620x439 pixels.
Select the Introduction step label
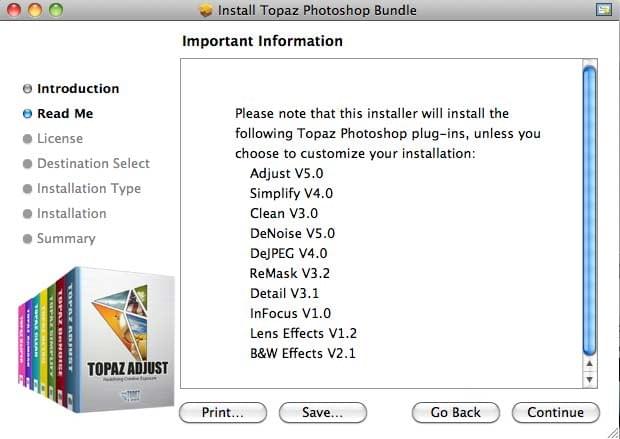[x=78, y=89]
